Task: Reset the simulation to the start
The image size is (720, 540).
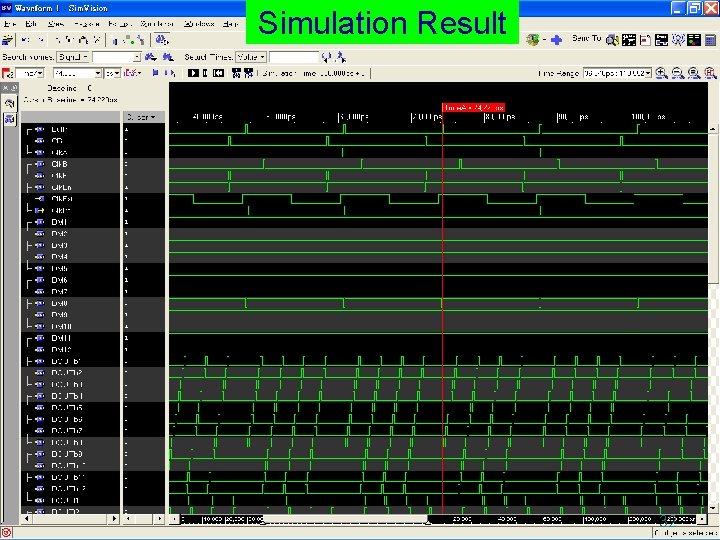Action: pos(219,73)
